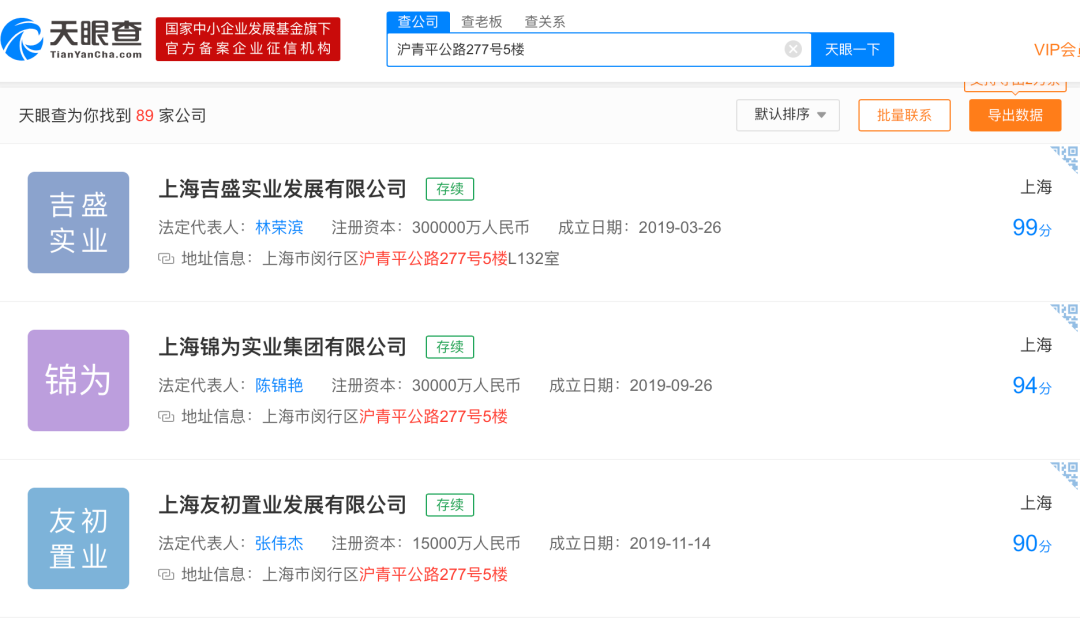Open QR code for 上海吉盛实业发展有限公司
The image size is (1080, 618).
[x=1065, y=158]
